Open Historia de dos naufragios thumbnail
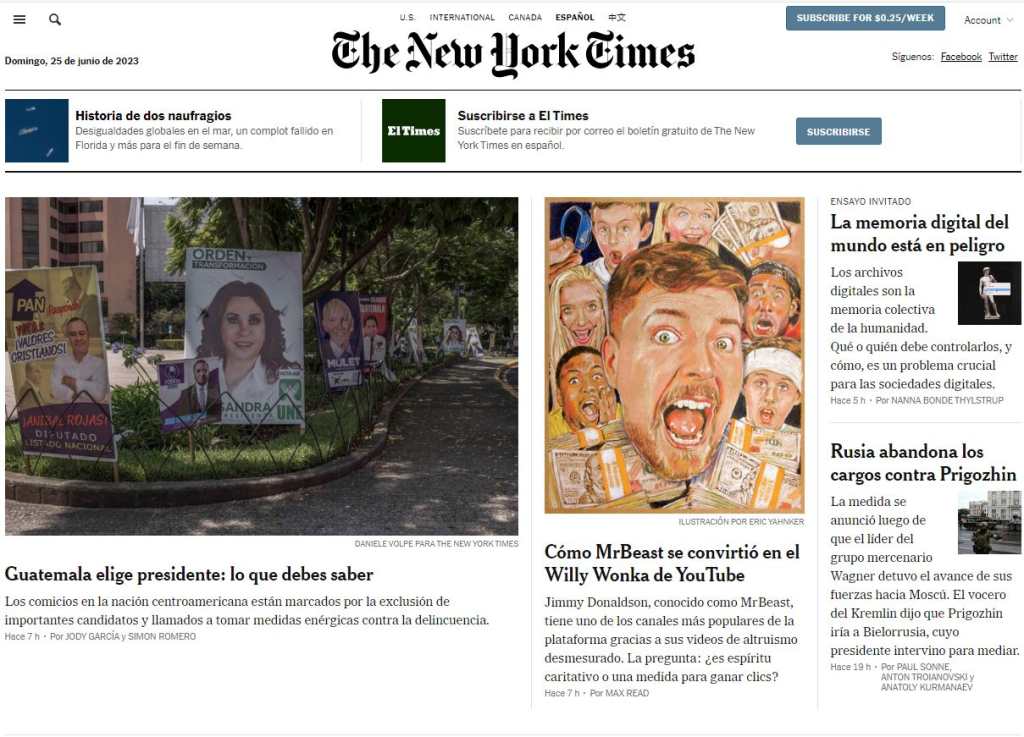The height and width of the screenshot is (737, 1024). (37, 131)
